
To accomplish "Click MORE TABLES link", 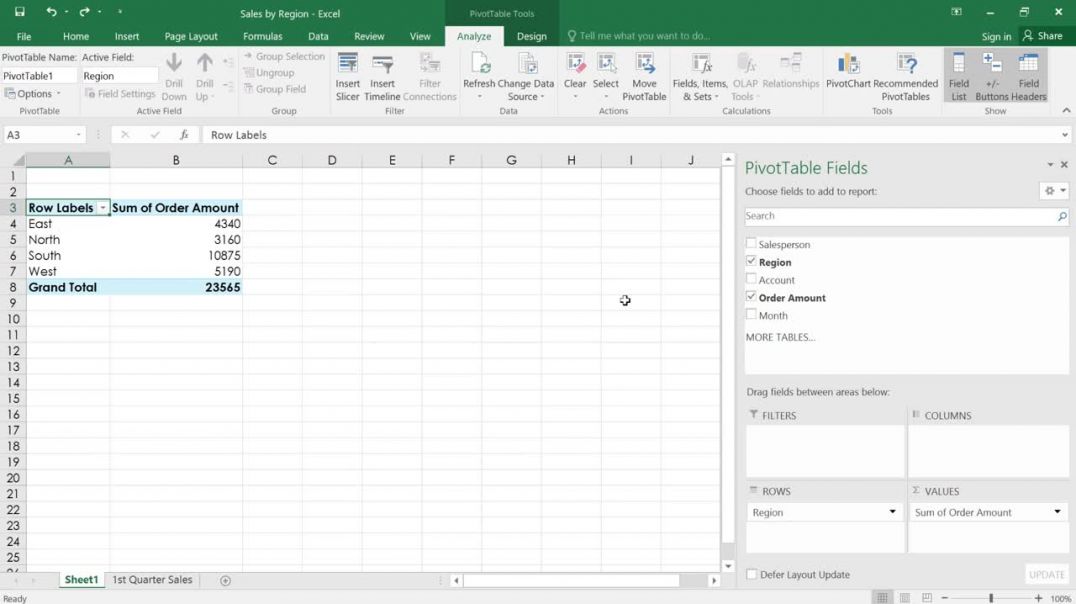I will (x=780, y=337).
